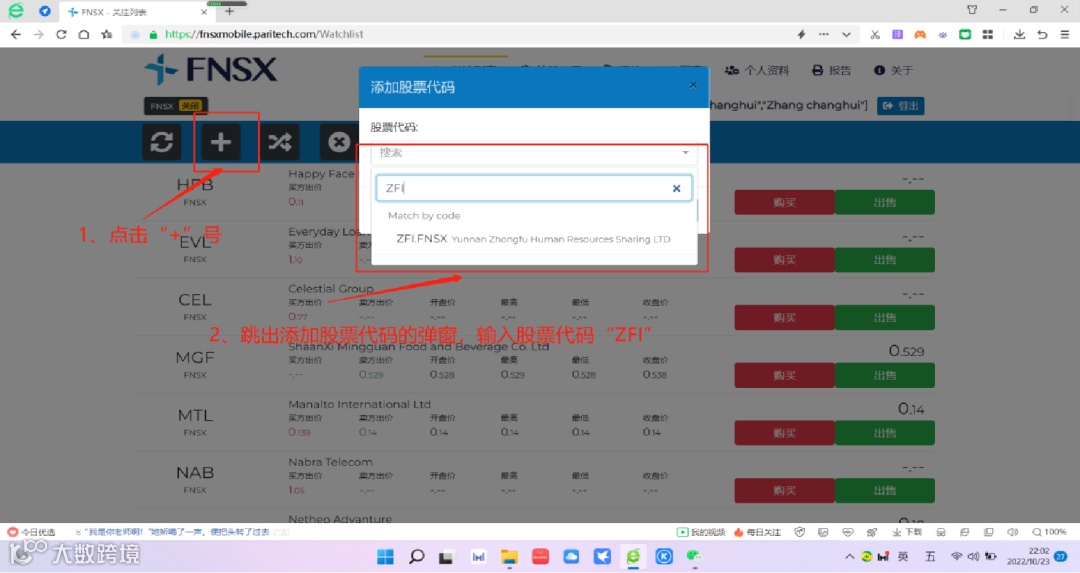Click 出售 for NAB row

885,490
